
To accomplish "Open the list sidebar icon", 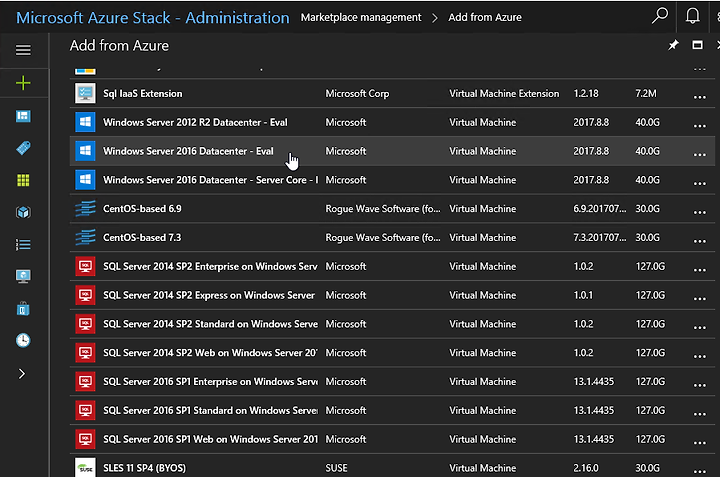I will (23, 245).
